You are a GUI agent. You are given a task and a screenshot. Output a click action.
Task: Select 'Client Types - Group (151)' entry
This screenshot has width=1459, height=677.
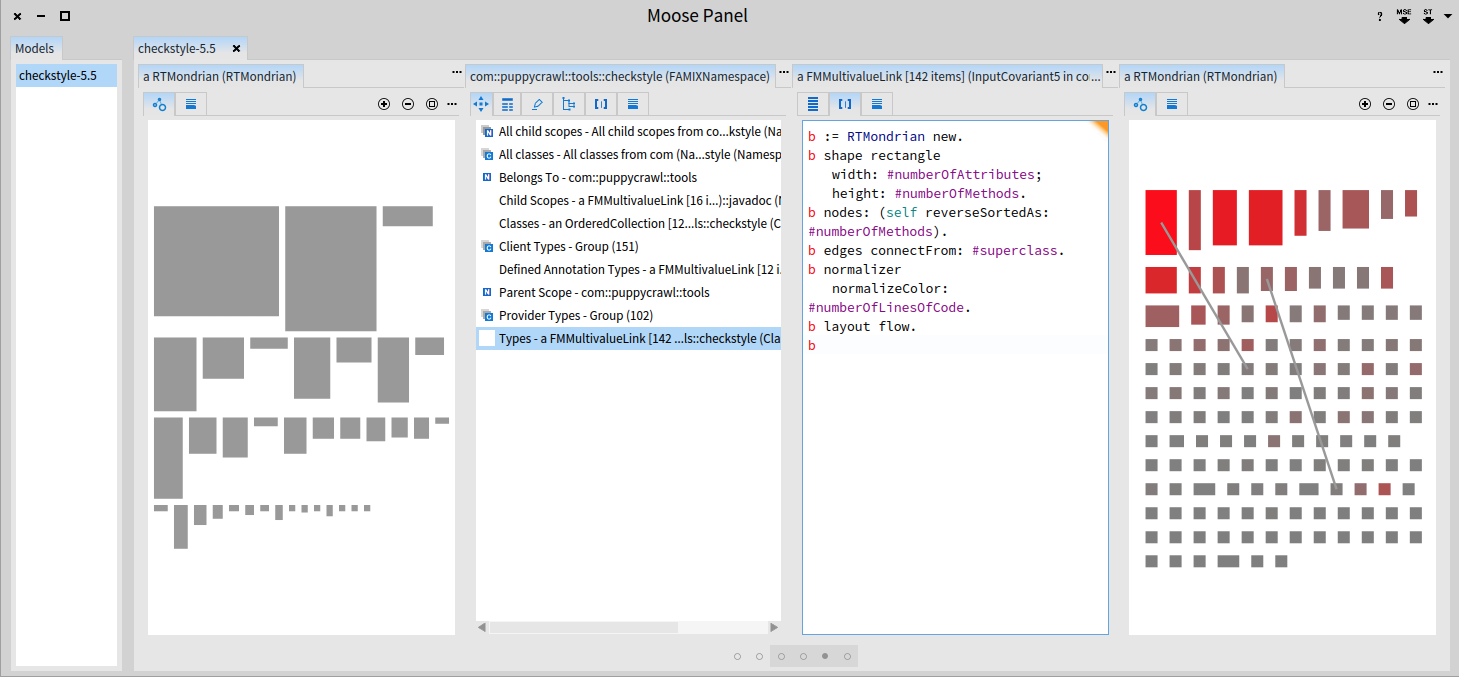coord(568,247)
